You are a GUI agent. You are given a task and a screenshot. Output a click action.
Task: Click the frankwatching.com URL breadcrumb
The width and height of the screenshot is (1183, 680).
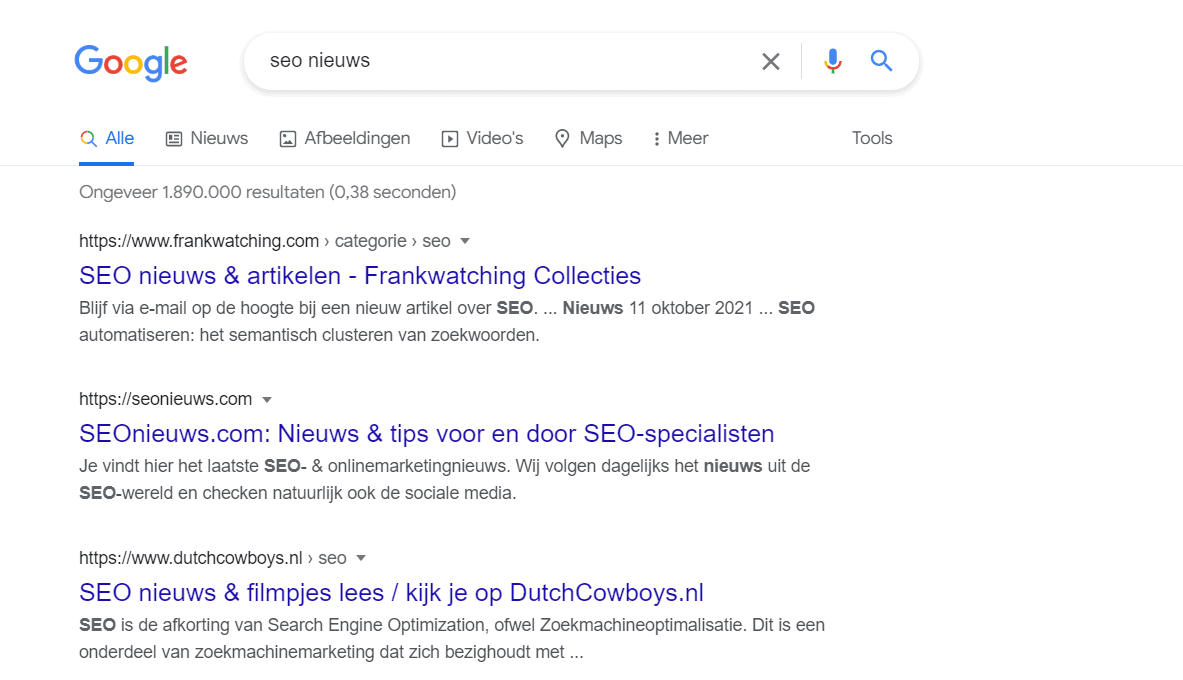tap(264, 241)
